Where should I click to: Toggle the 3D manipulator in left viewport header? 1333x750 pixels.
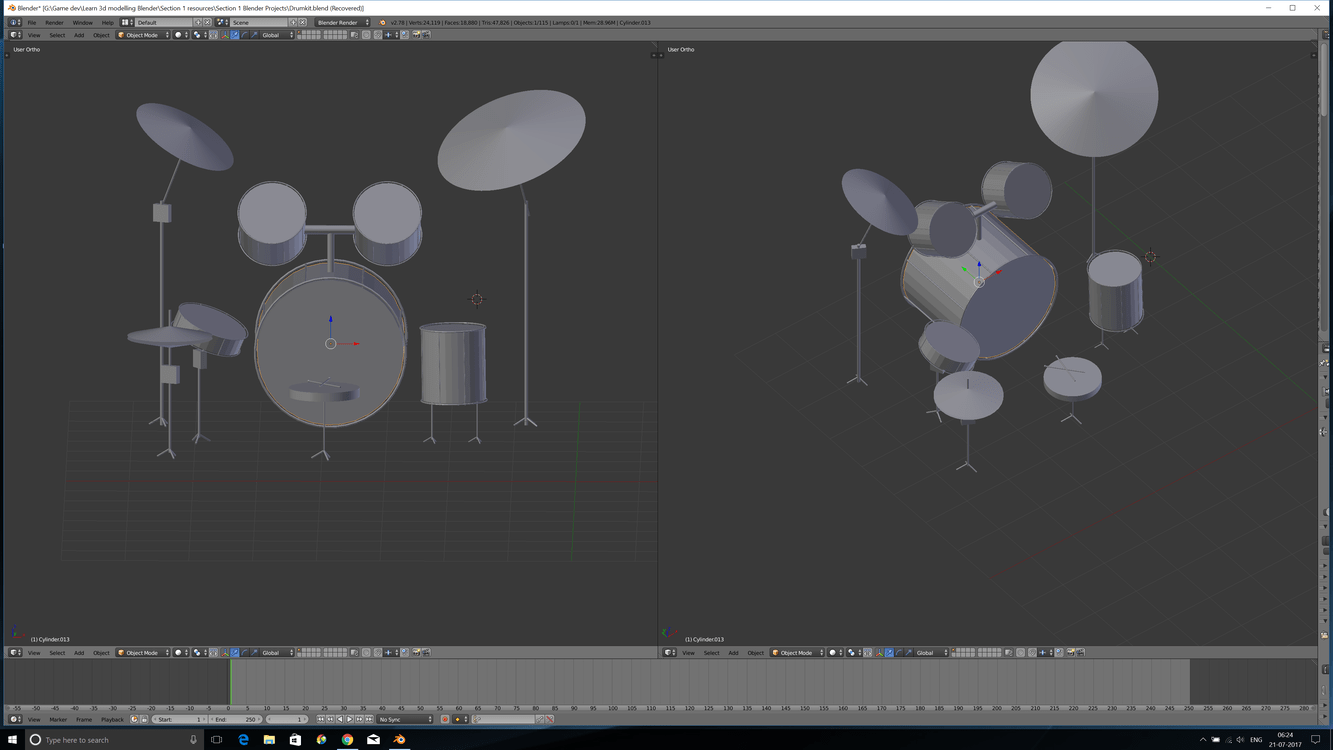click(x=225, y=653)
